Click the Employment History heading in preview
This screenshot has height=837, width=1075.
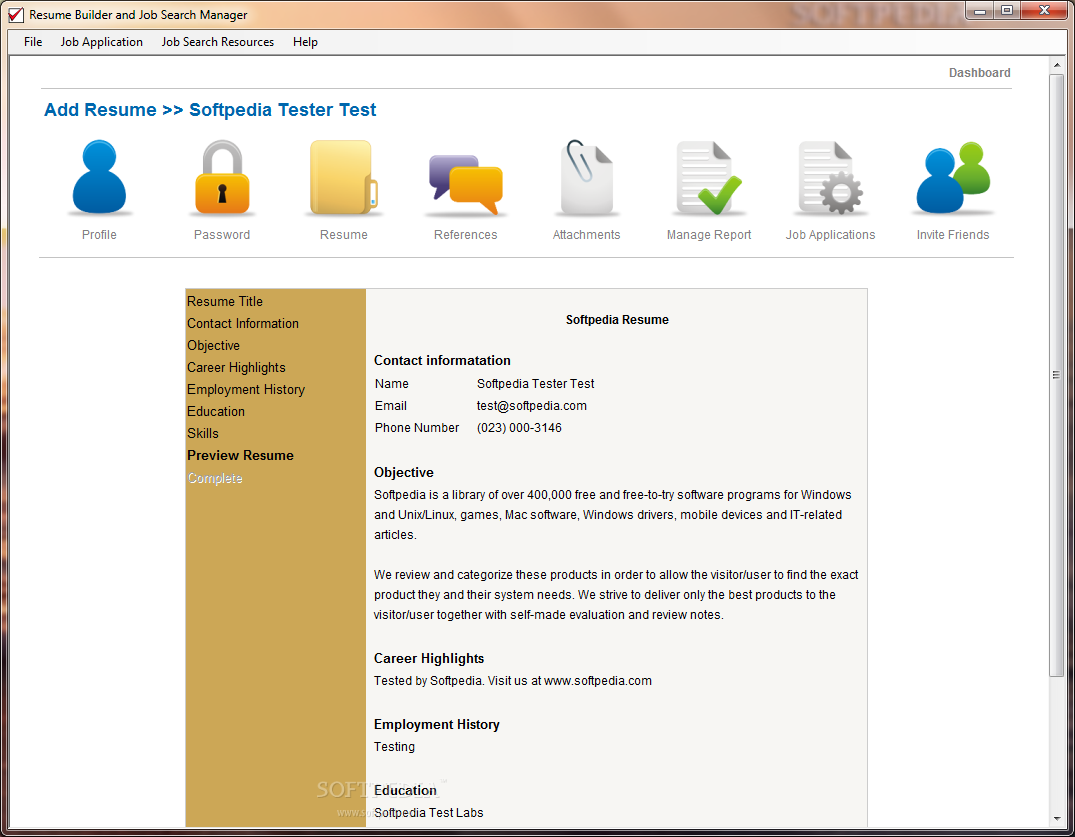pos(437,725)
